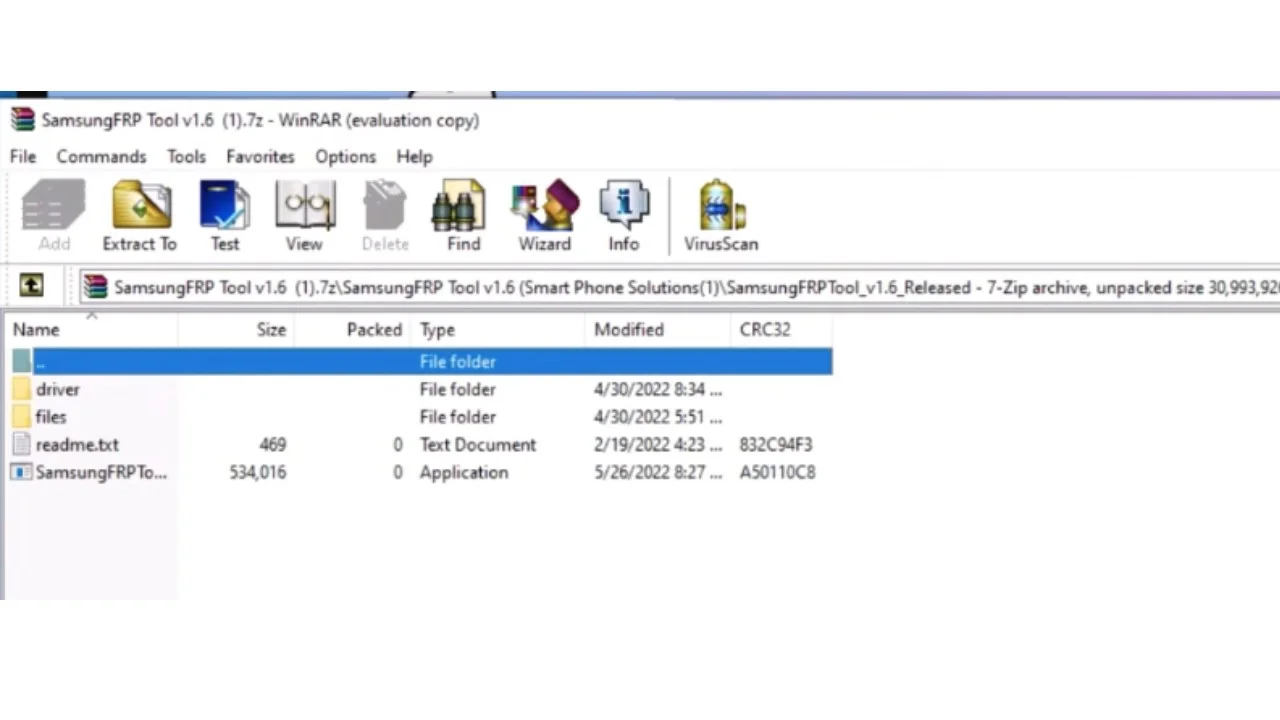This screenshot has height=720, width=1280.
Task: Sort by CRC32 column header
Action: pos(781,330)
